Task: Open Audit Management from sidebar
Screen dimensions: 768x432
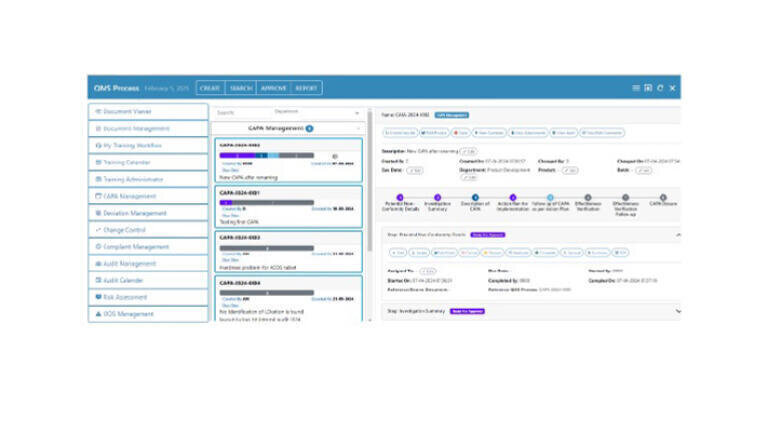Action: tap(148, 264)
